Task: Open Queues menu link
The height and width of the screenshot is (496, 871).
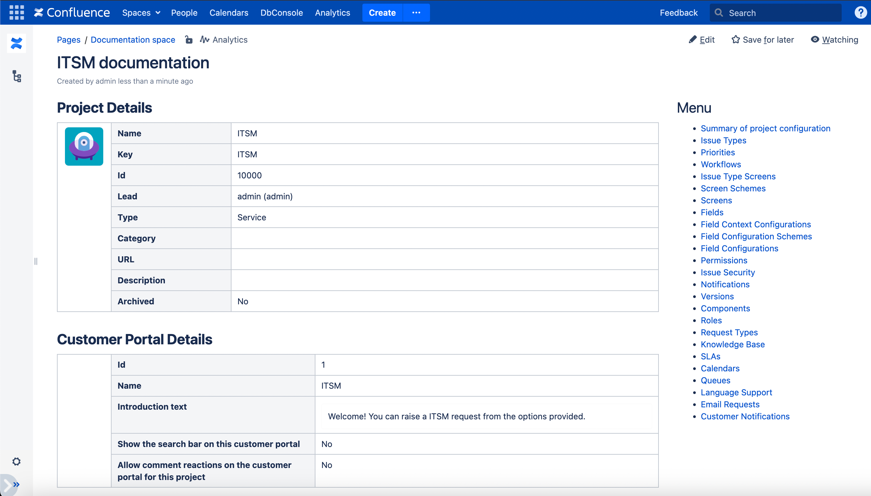Action: [715, 380]
